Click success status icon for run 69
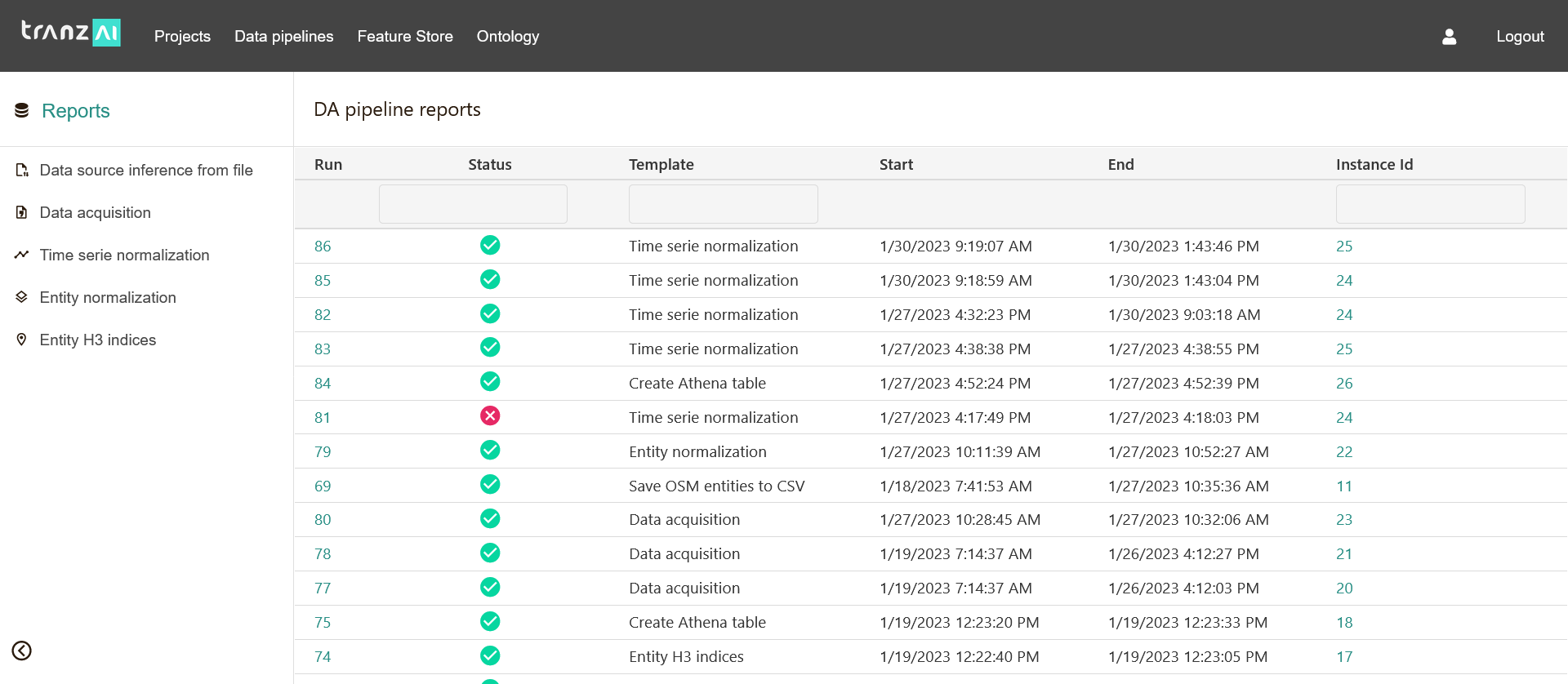This screenshot has width=1568, height=684. pos(490,485)
